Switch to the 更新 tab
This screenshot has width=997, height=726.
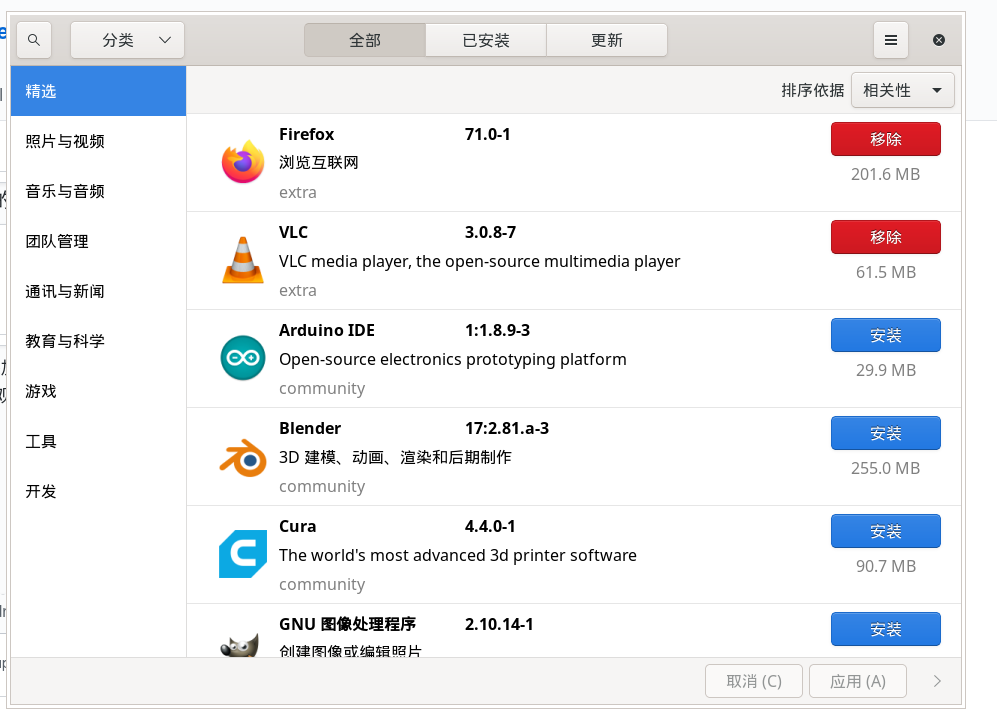click(x=606, y=40)
